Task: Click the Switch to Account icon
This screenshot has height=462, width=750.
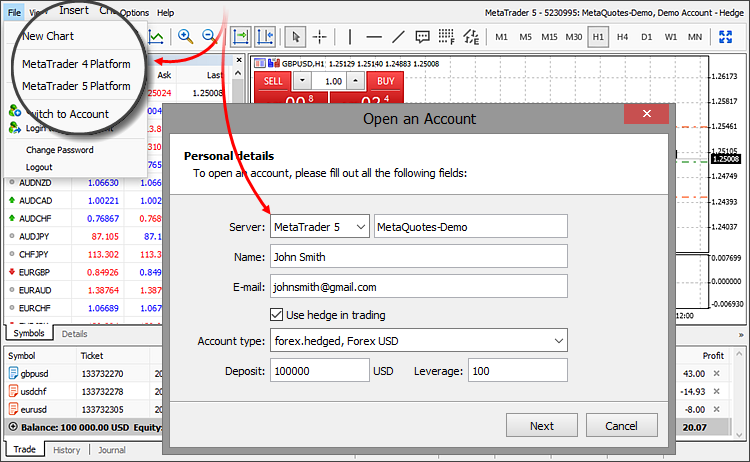Action: click(x=14, y=111)
